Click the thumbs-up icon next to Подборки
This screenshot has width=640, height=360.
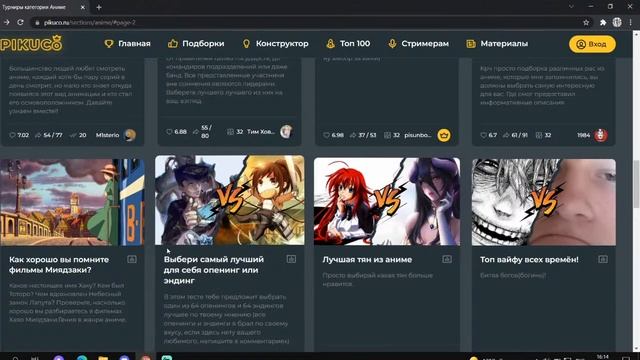pos(173,43)
